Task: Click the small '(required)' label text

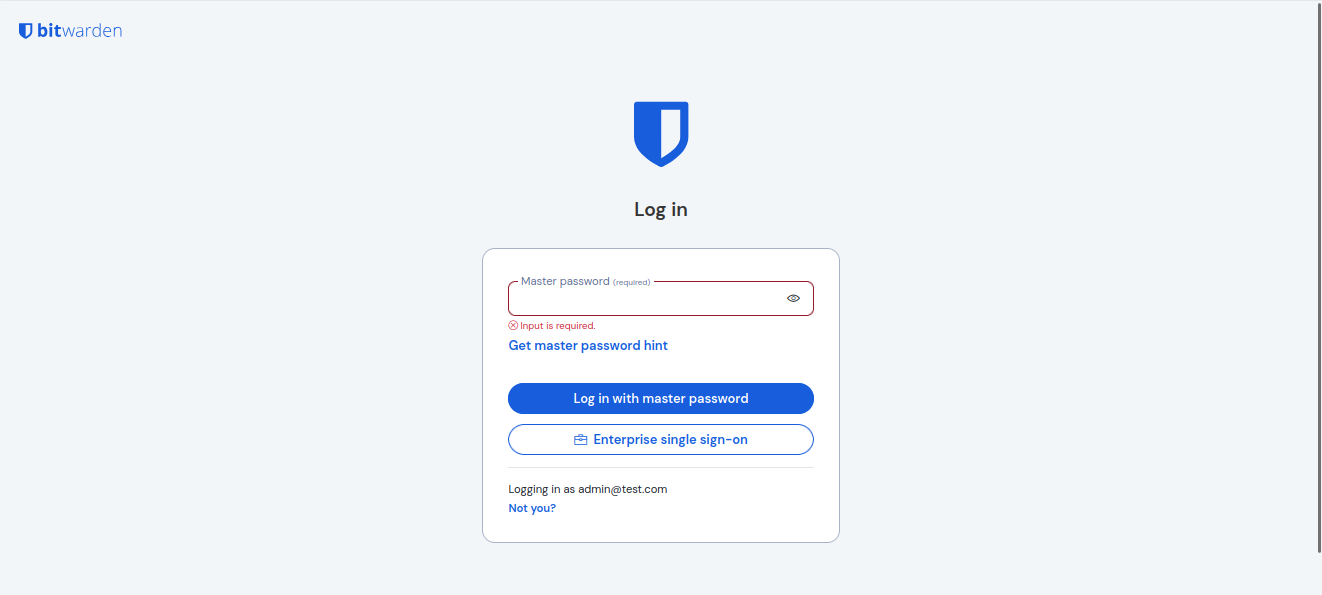Action: pyautogui.click(x=631, y=283)
